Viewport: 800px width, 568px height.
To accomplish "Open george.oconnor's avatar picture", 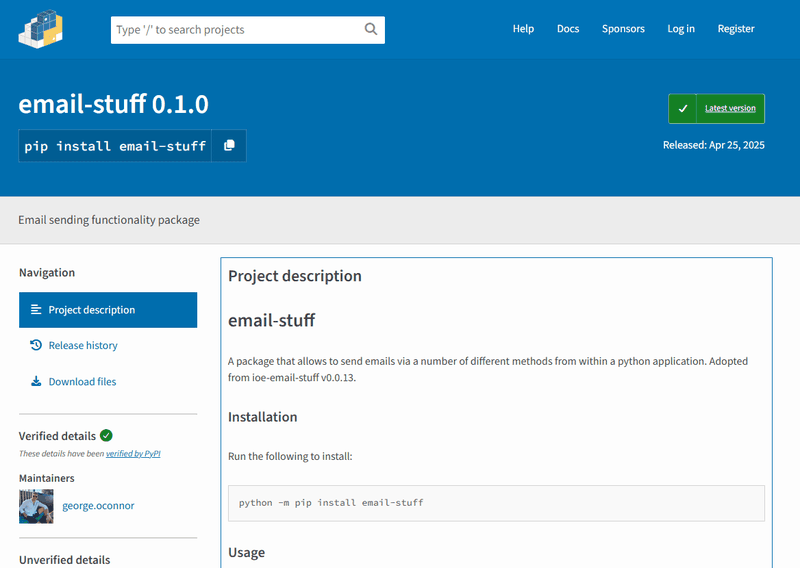I will pyautogui.click(x=36, y=506).
